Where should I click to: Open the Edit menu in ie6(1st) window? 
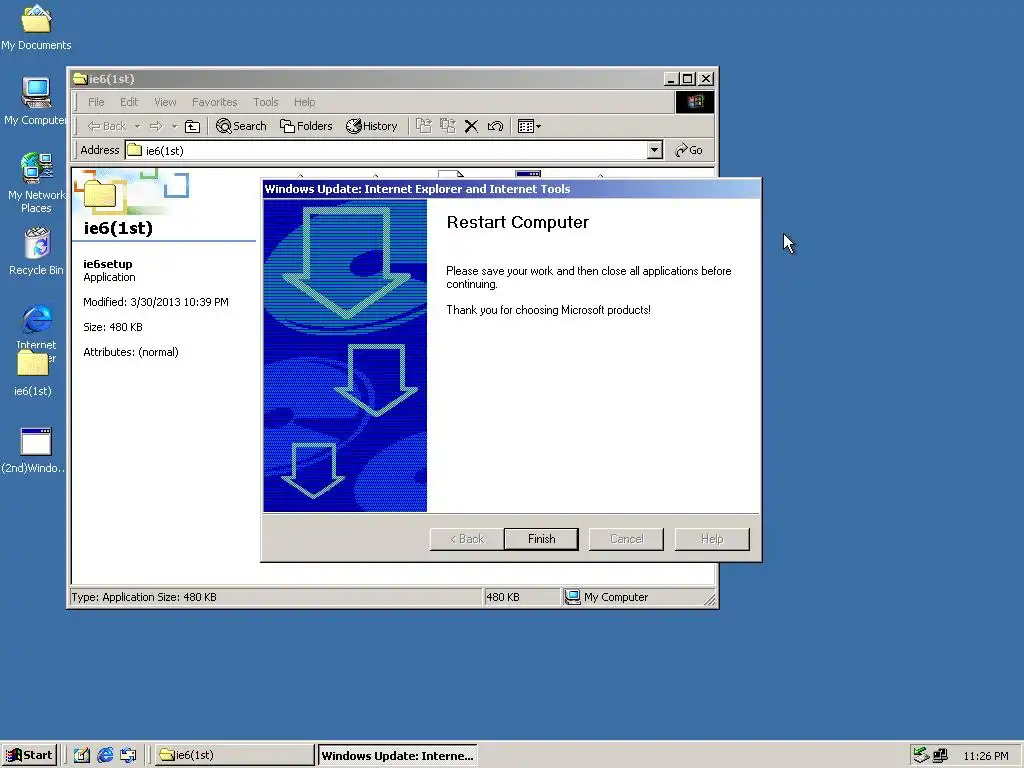coord(129,102)
